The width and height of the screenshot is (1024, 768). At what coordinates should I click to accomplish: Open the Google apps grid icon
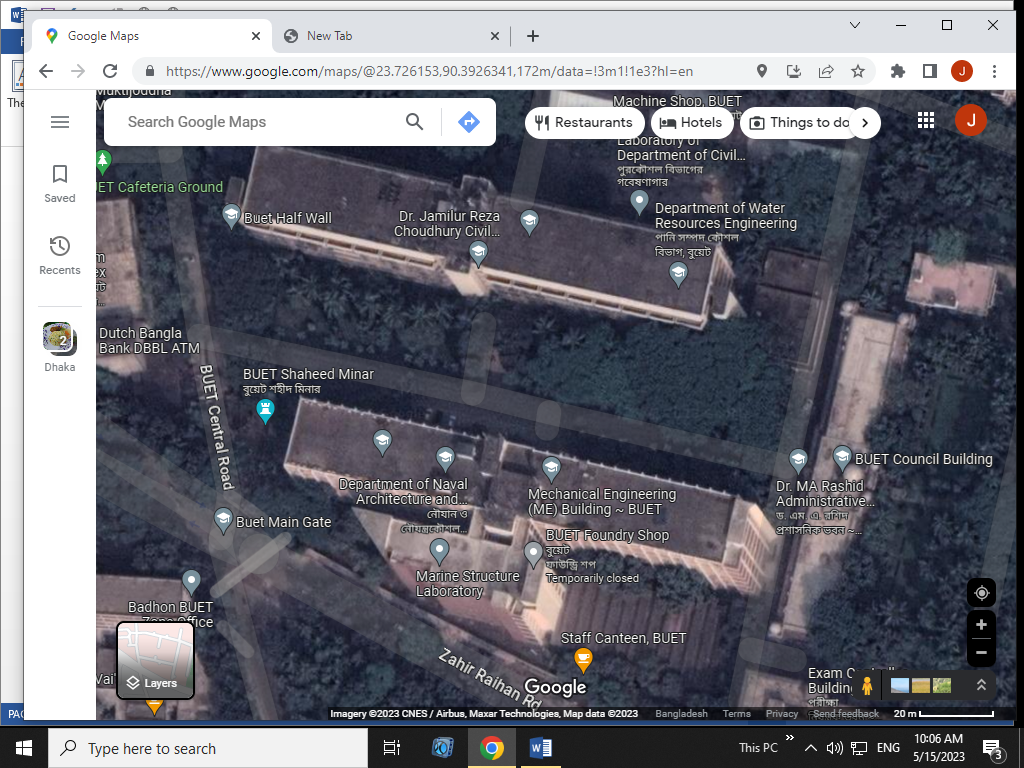click(x=925, y=120)
